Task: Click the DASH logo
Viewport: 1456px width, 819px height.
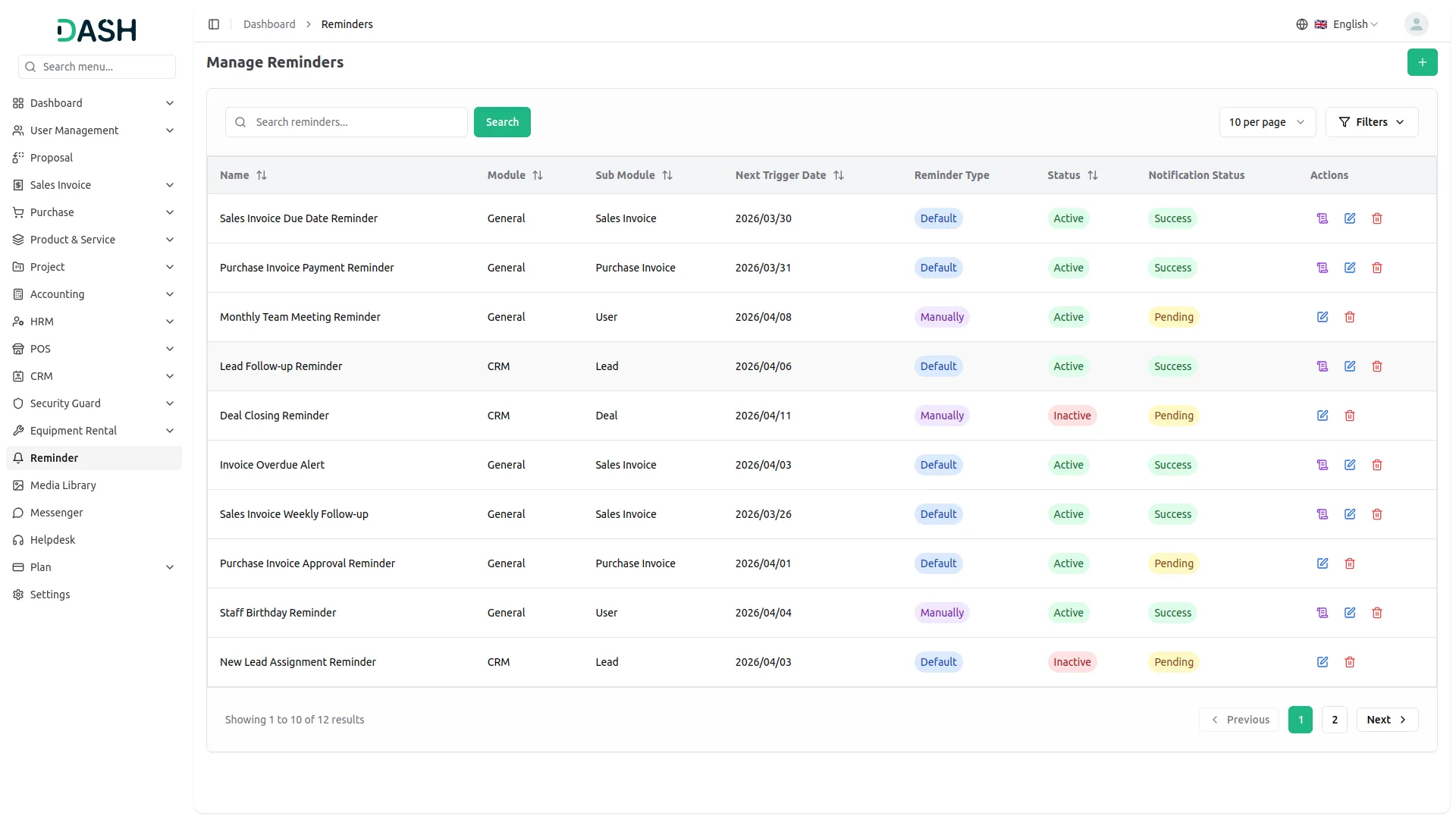Action: click(97, 30)
